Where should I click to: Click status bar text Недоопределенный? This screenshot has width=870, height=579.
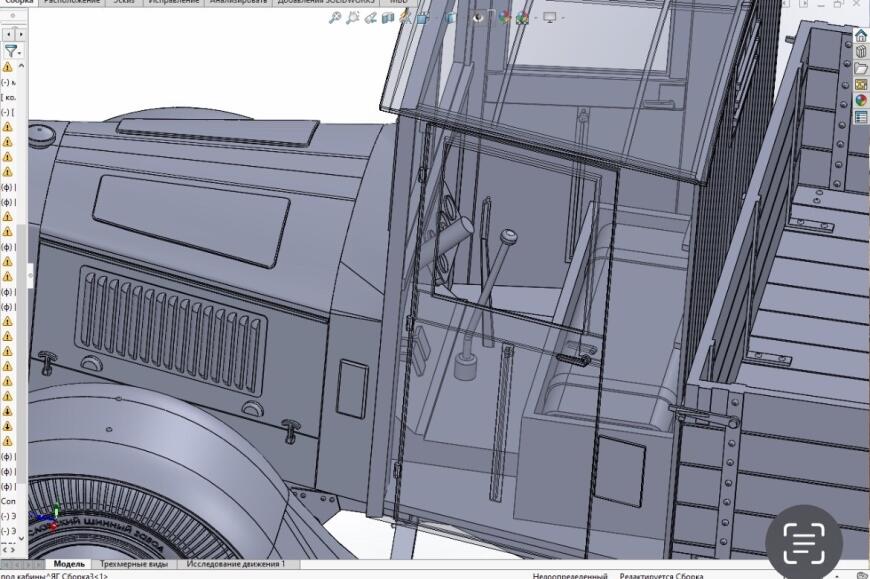point(570,576)
